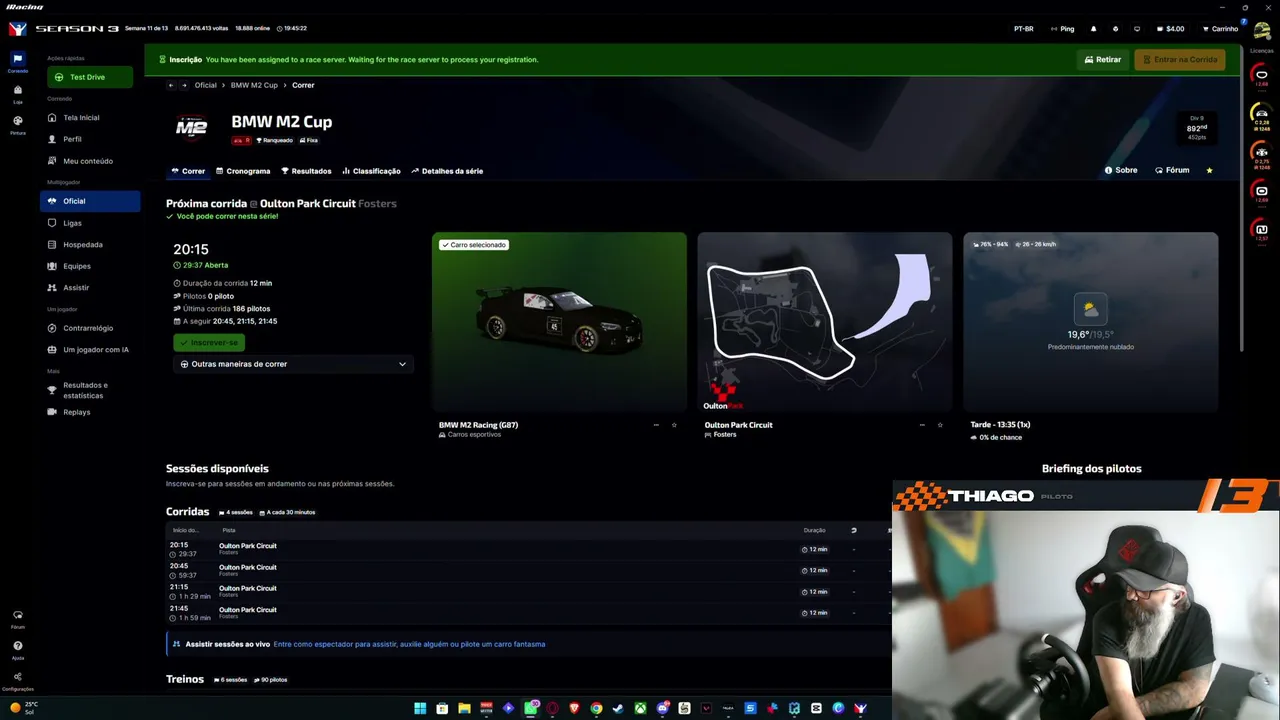Viewport: 1280px width, 720px height.
Task: Open the $4.00 credits balance
Action: [x=1170, y=29]
